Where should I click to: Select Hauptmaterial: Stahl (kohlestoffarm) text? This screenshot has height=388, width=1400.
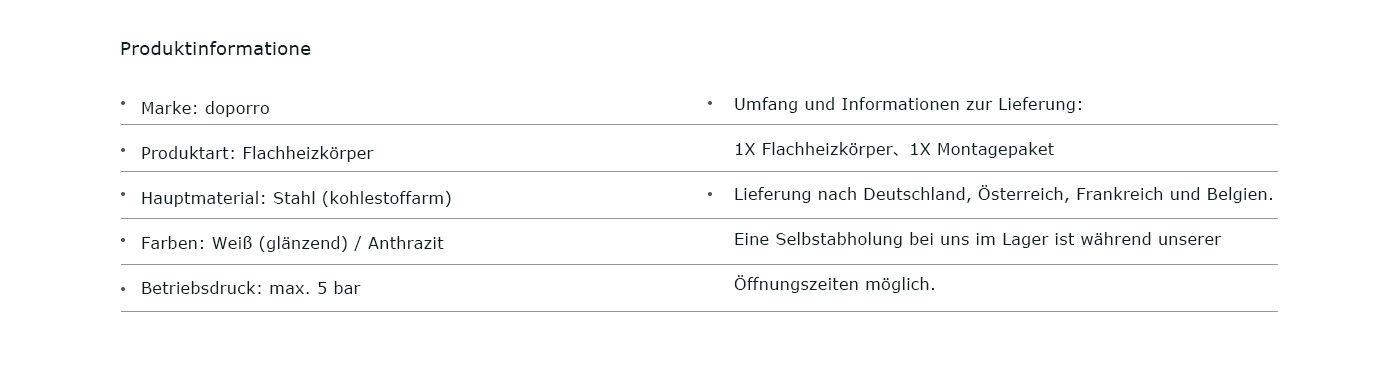(x=296, y=198)
